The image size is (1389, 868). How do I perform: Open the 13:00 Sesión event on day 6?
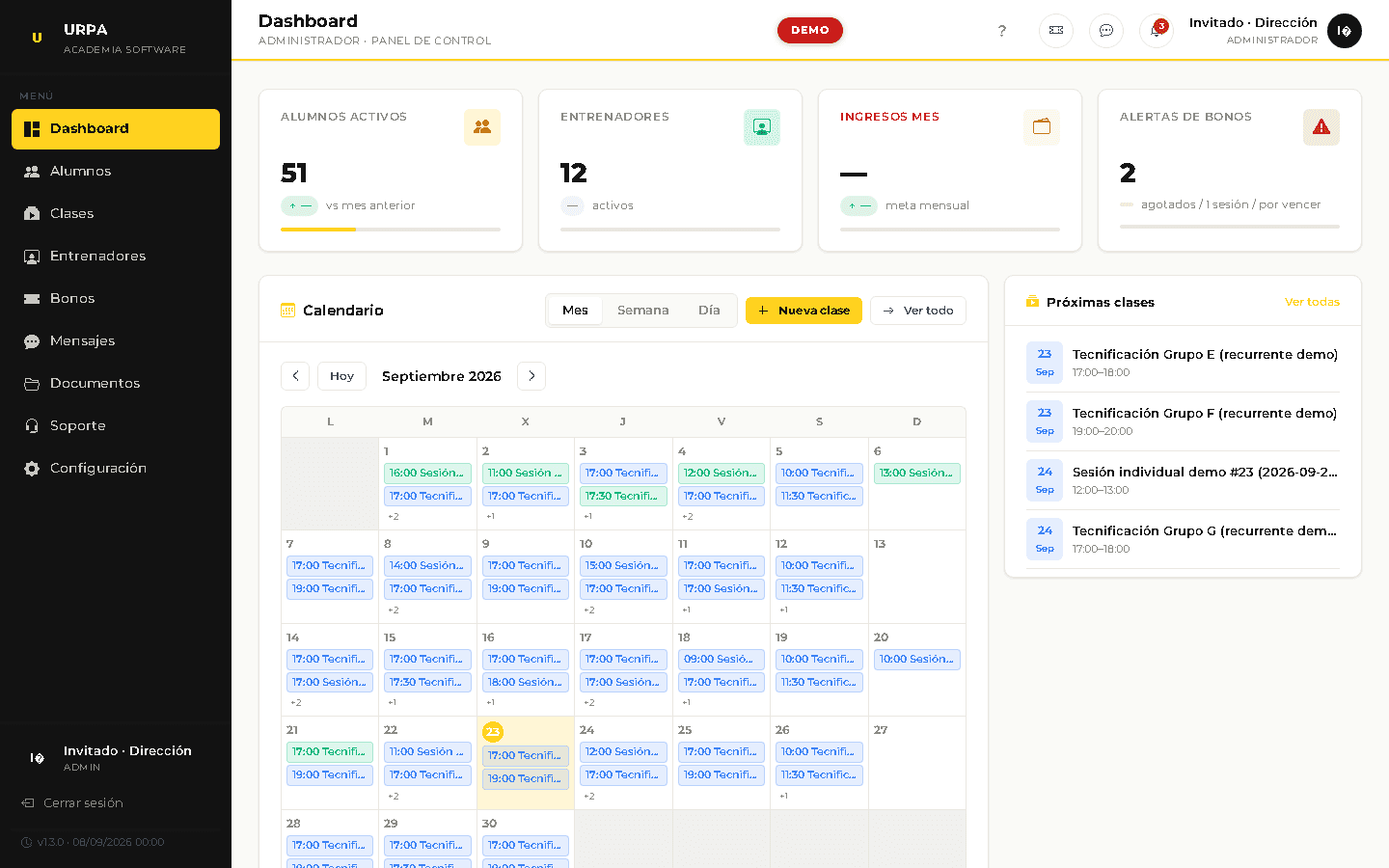point(916,474)
